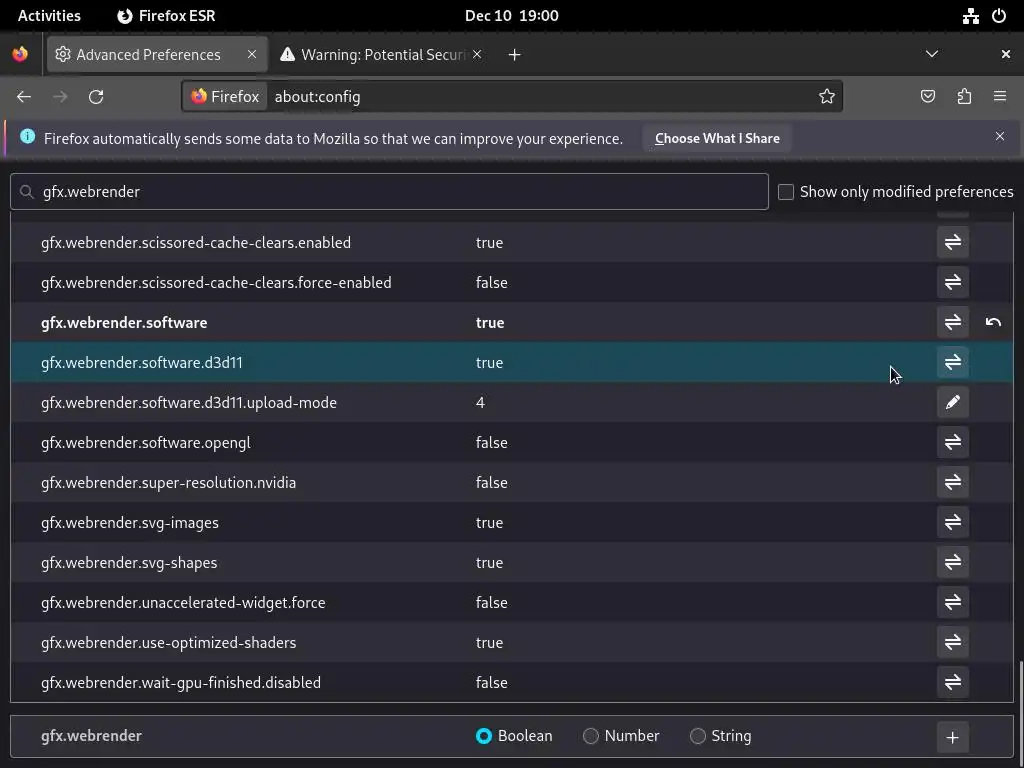The width and height of the screenshot is (1024, 768).
Task: Open the system status menu
Action: coord(984,16)
